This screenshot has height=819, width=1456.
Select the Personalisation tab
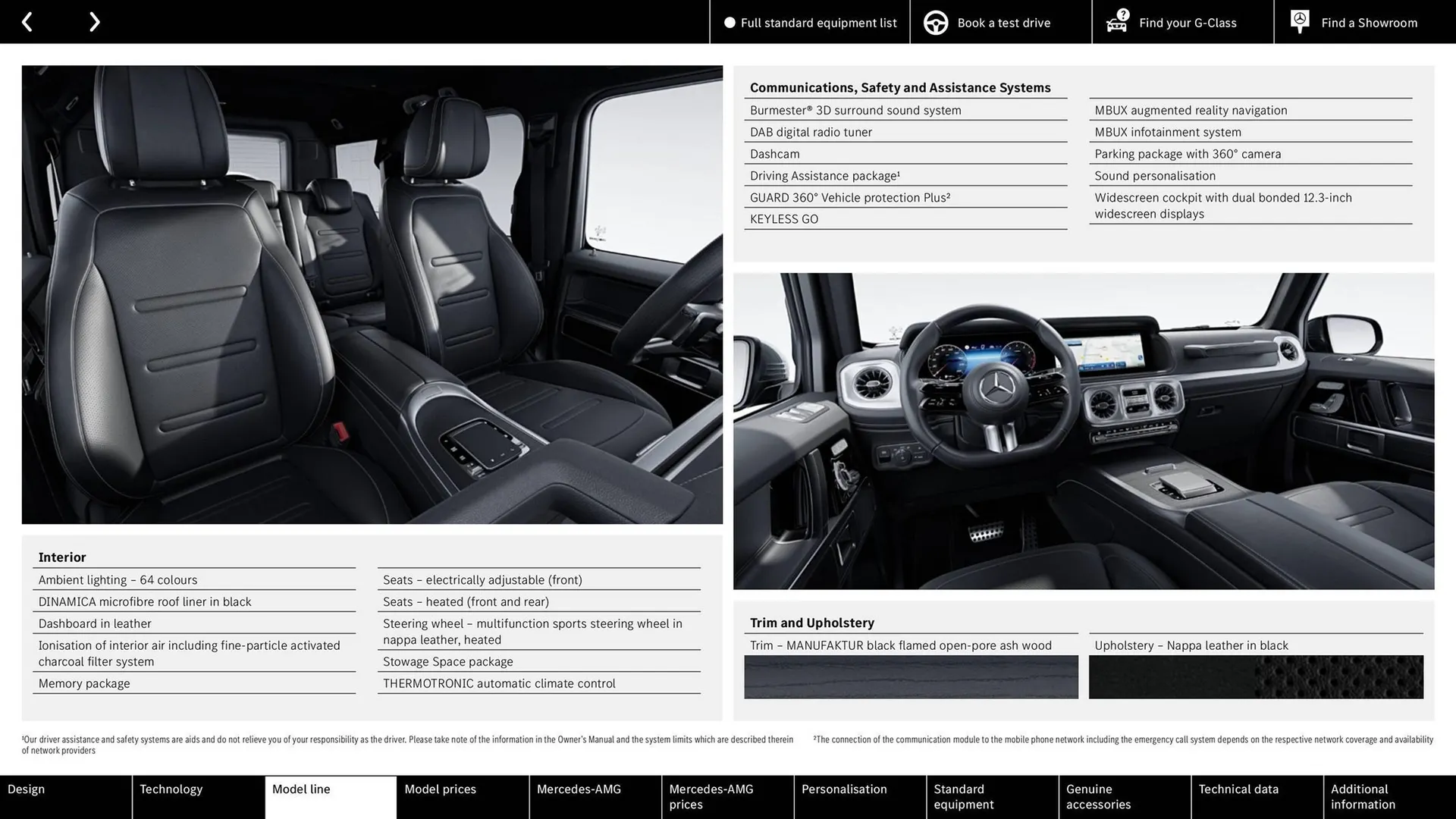[844, 789]
